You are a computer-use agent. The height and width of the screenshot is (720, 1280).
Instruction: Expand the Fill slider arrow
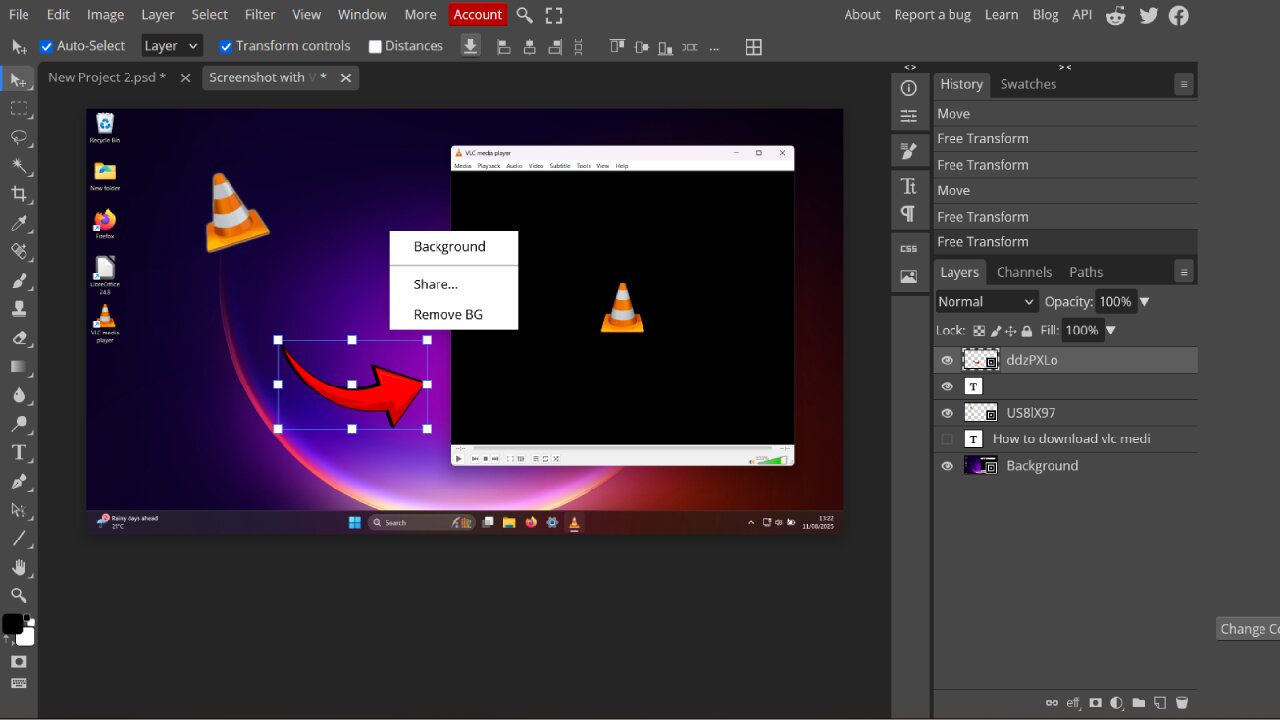click(1110, 330)
